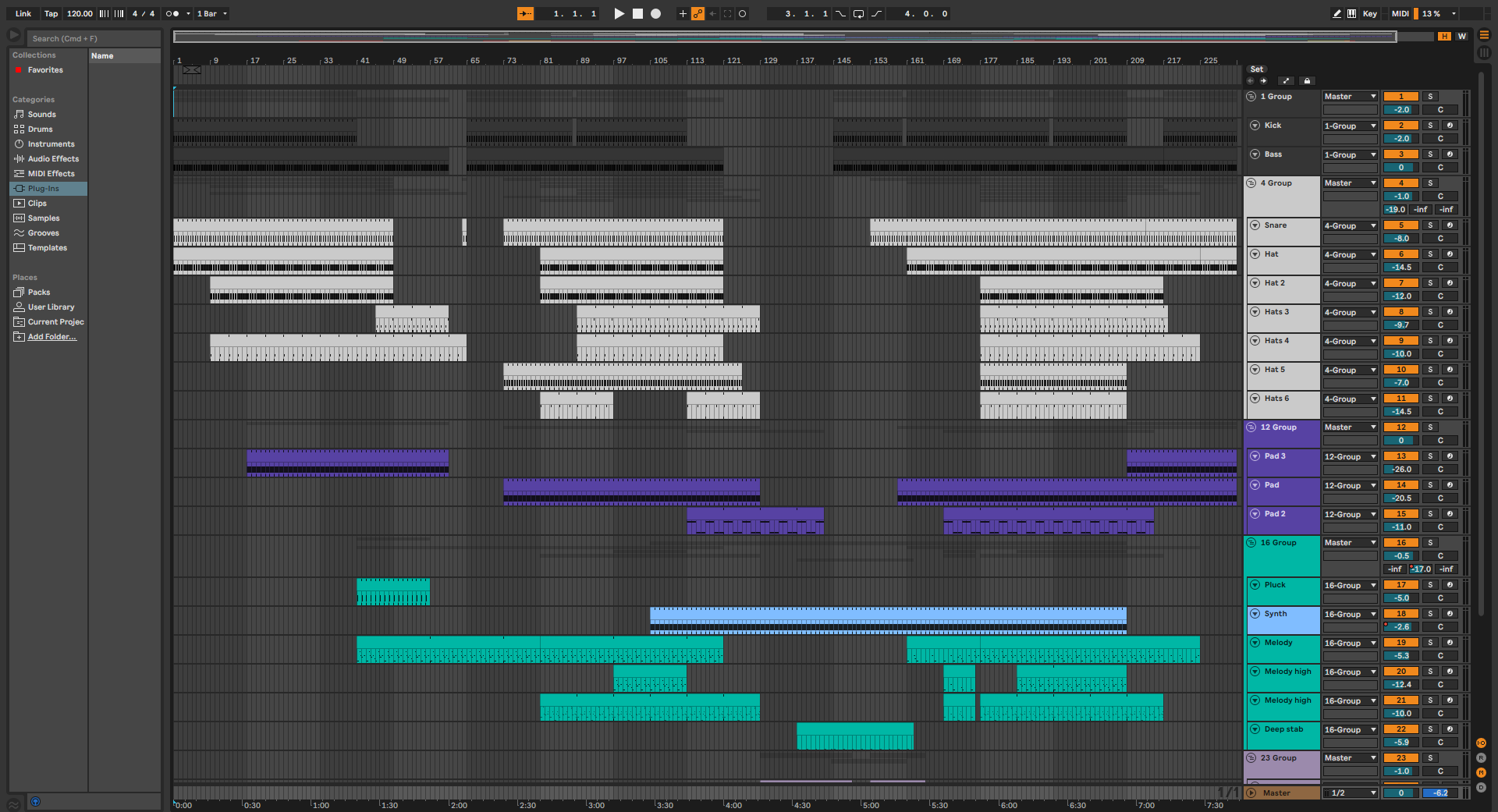Fold the 12 Group track
1498x812 pixels.
(x=1251, y=427)
